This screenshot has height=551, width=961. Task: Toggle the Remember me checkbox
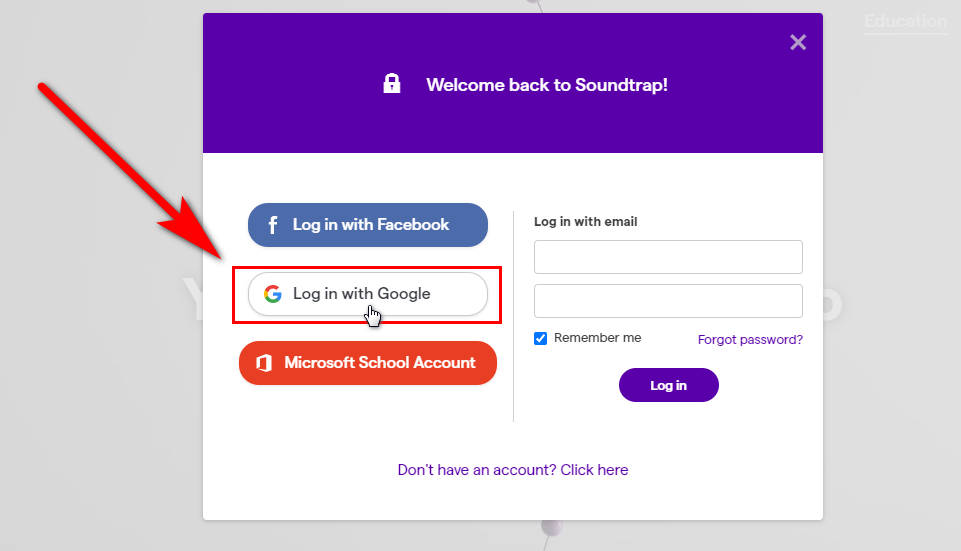coord(541,338)
